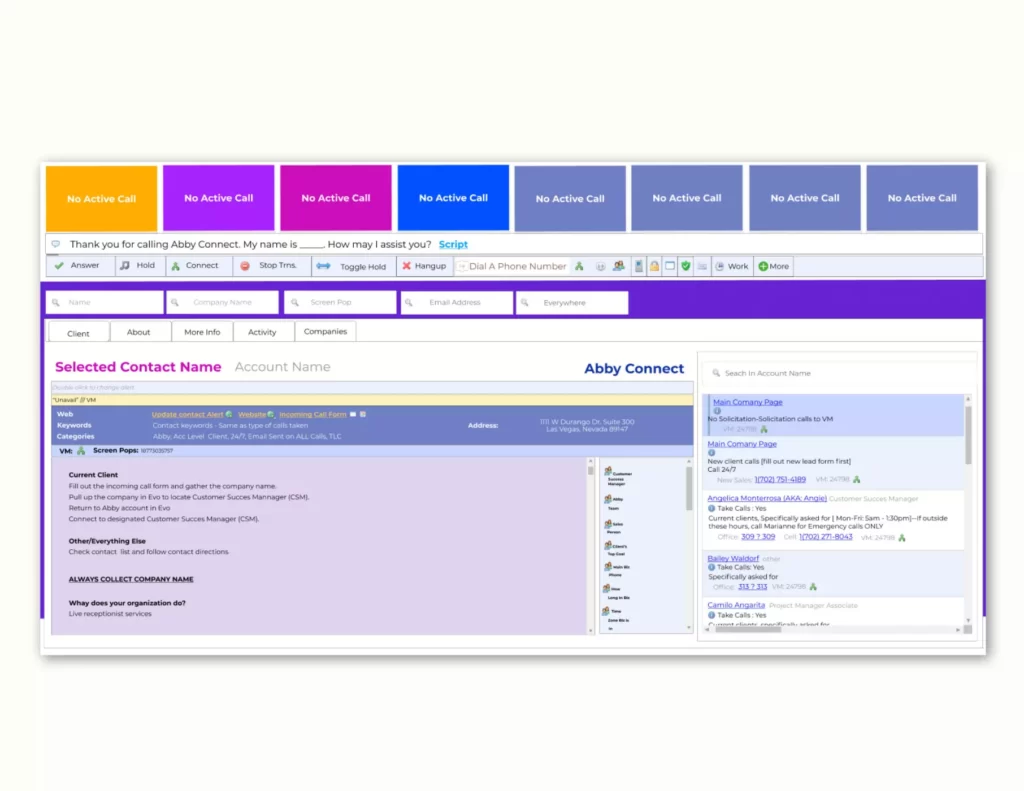Click the info icon beside Bailey's Take Calls
This screenshot has width=1024, height=791.
[x=712, y=568]
